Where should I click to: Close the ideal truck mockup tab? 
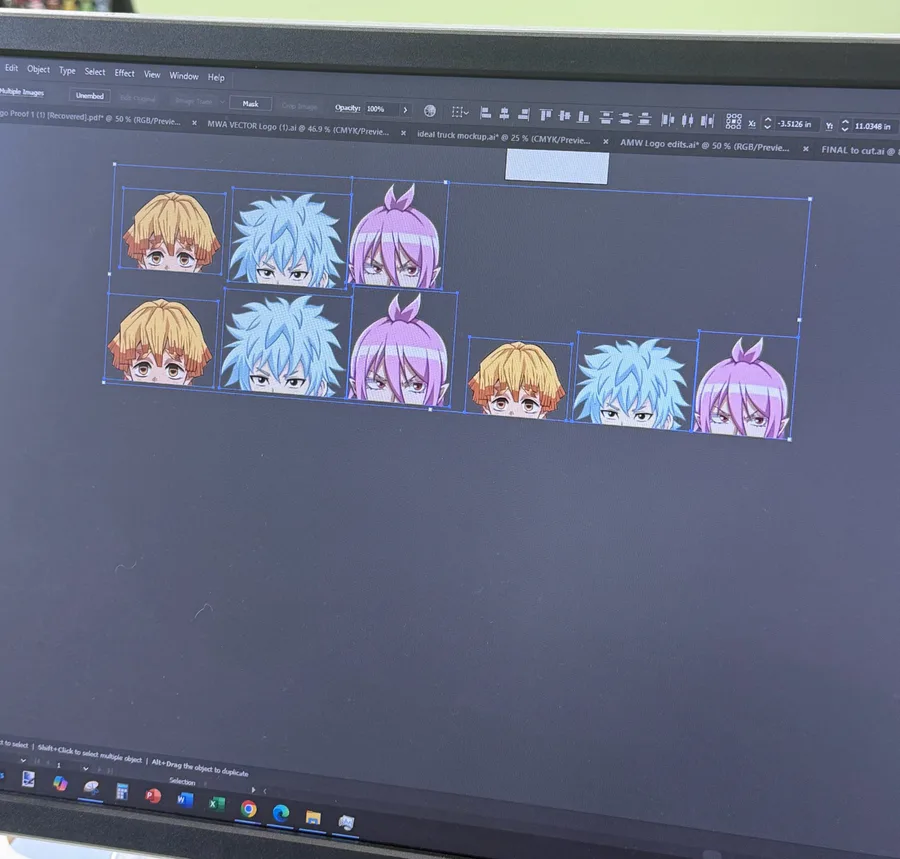pos(606,141)
